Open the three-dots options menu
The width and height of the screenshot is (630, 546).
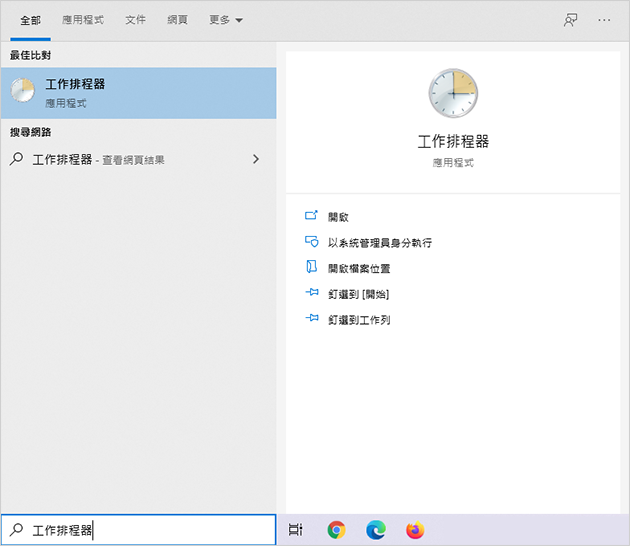click(x=604, y=20)
